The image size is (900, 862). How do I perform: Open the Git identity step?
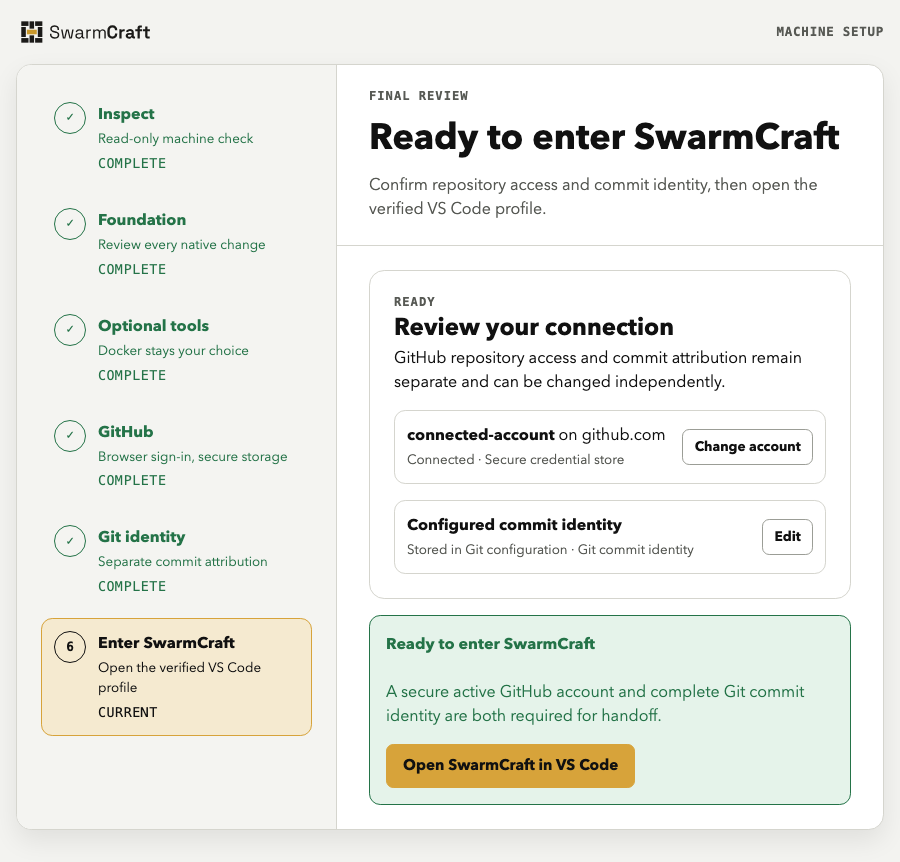coord(141,537)
